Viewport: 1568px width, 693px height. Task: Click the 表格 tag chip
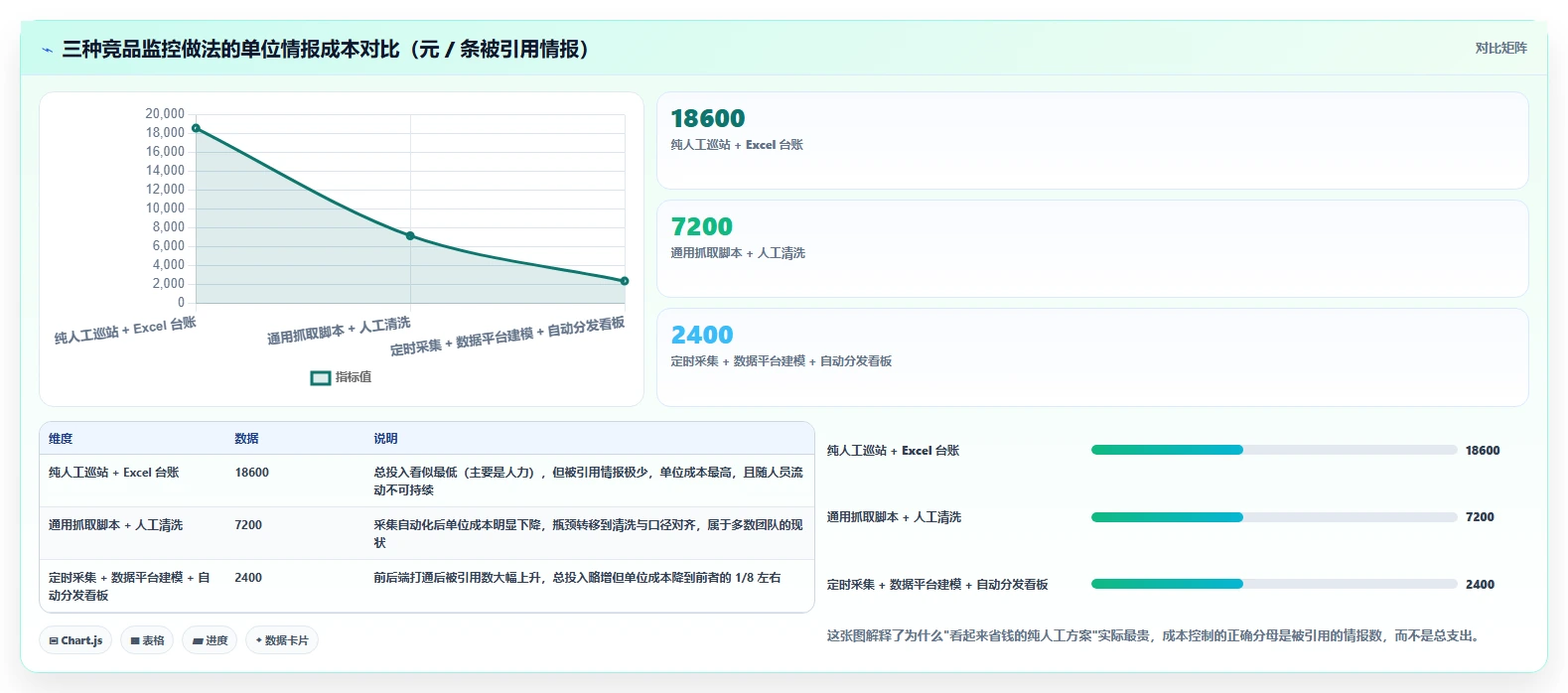pyautogui.click(x=147, y=640)
